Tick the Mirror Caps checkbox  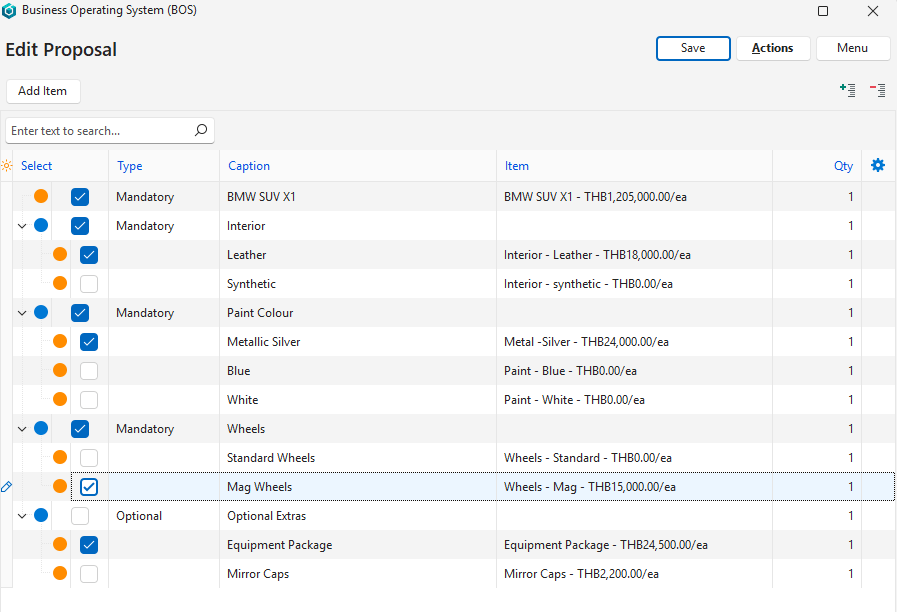coord(89,574)
